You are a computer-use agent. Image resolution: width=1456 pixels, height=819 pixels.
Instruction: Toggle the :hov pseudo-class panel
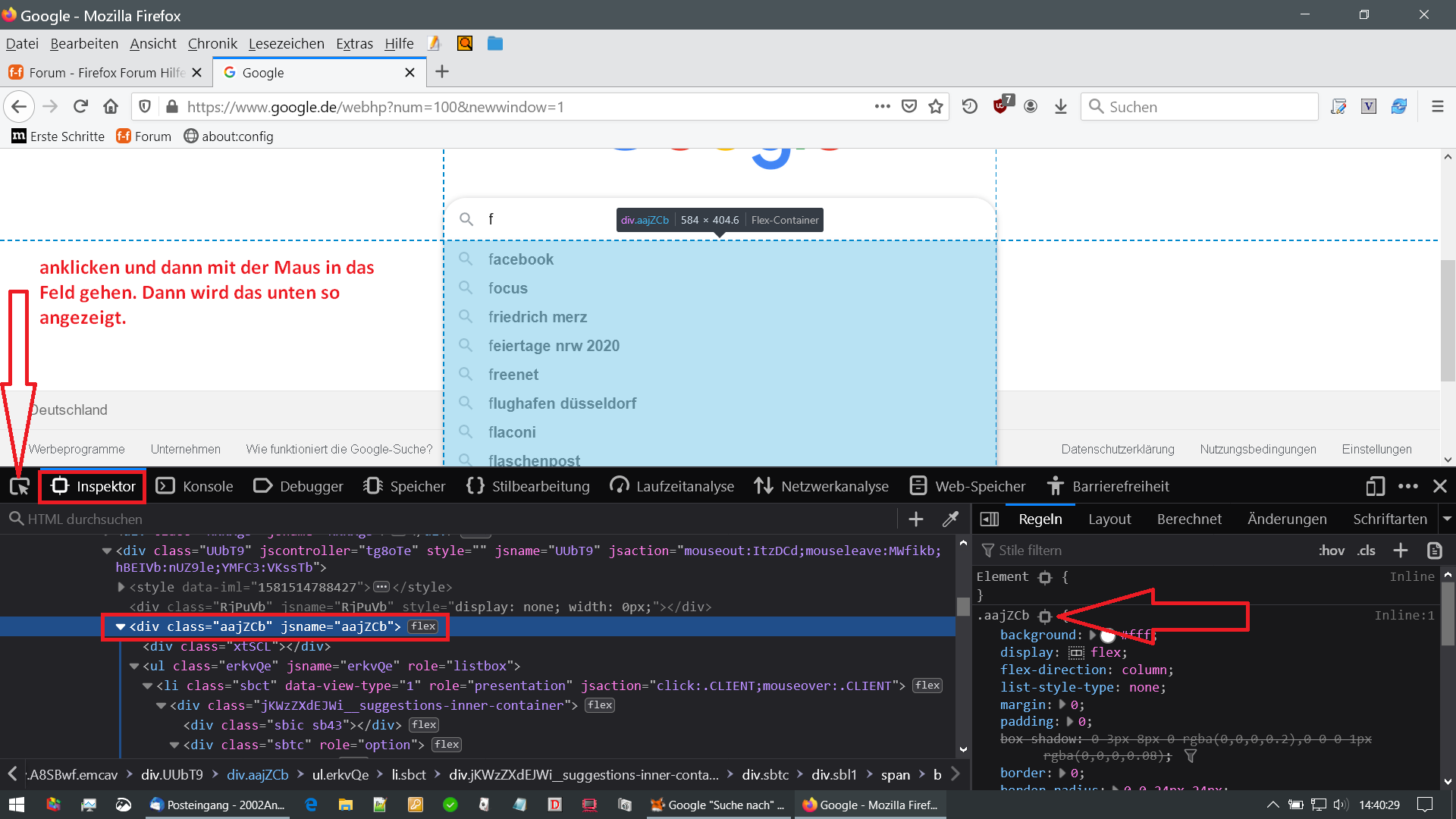(x=1331, y=551)
